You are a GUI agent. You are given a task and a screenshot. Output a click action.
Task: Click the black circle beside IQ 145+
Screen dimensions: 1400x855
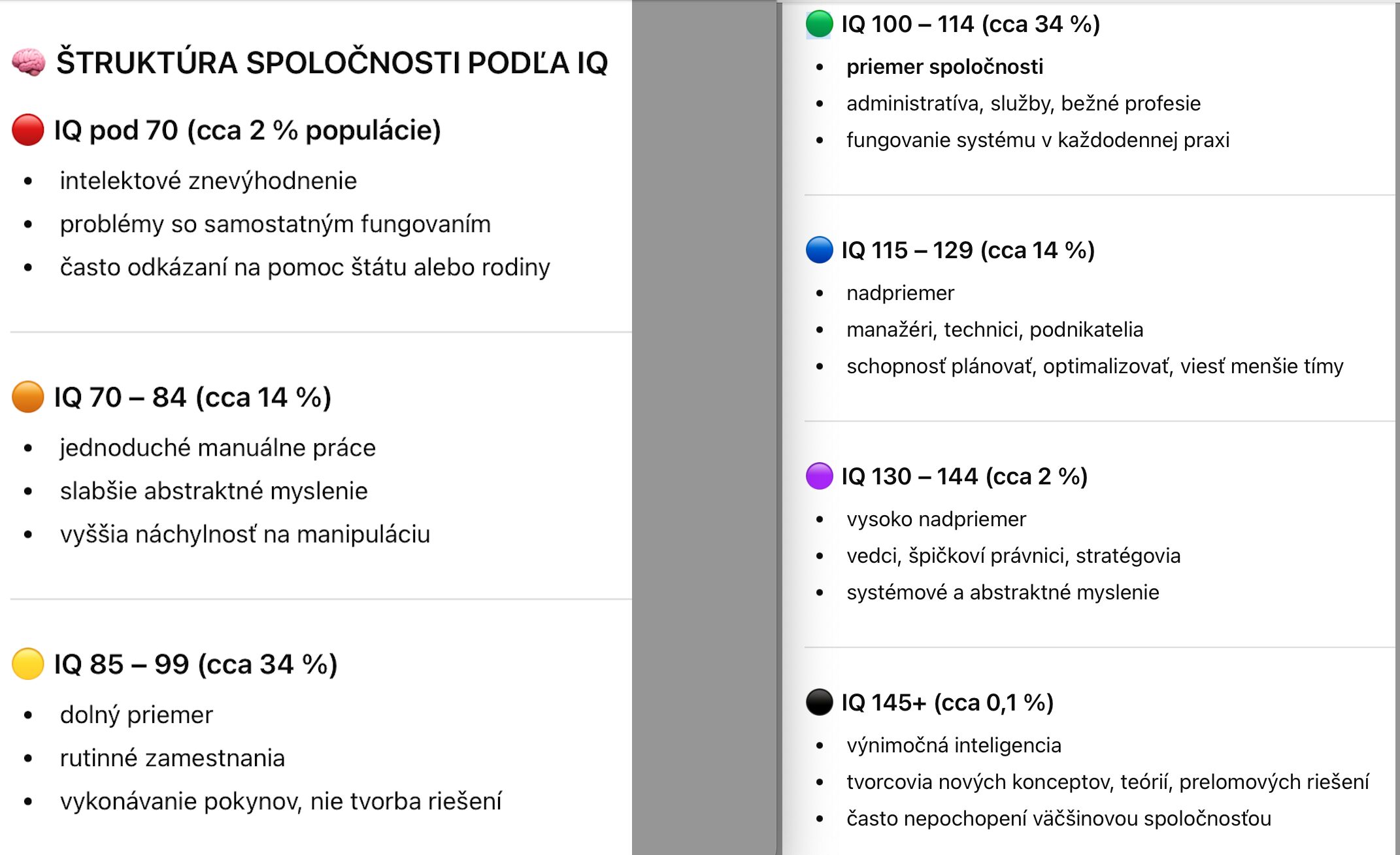[819, 702]
